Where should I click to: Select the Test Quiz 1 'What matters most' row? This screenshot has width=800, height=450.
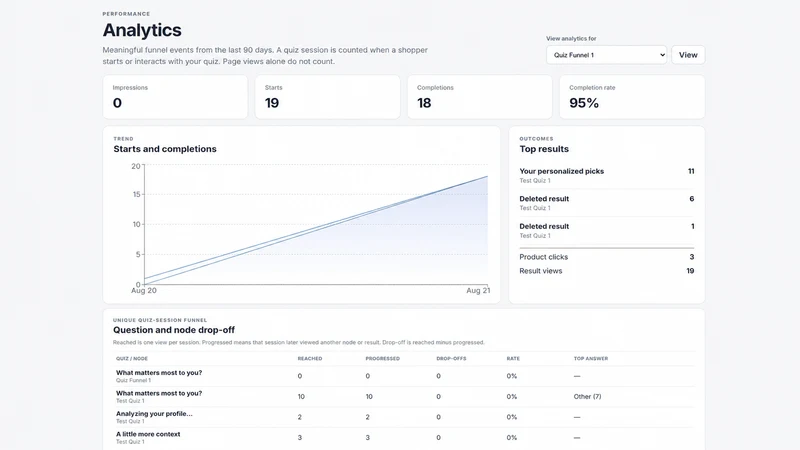pyautogui.click(x=404, y=396)
